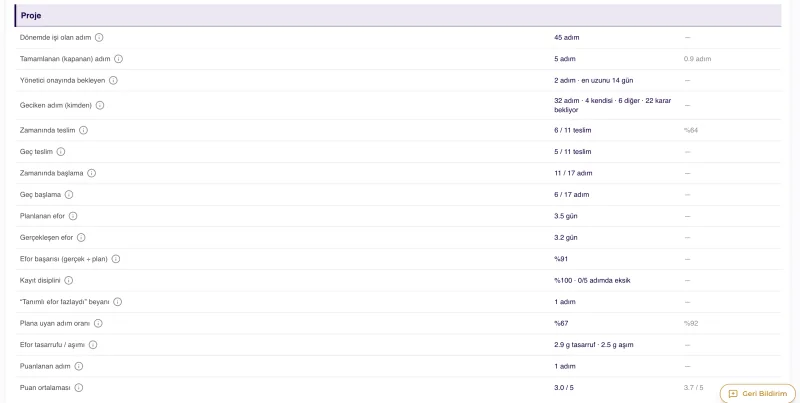This screenshot has height=403, width=800.
Task: Click the "5 / 11 teslim" value
Action: 572,152
